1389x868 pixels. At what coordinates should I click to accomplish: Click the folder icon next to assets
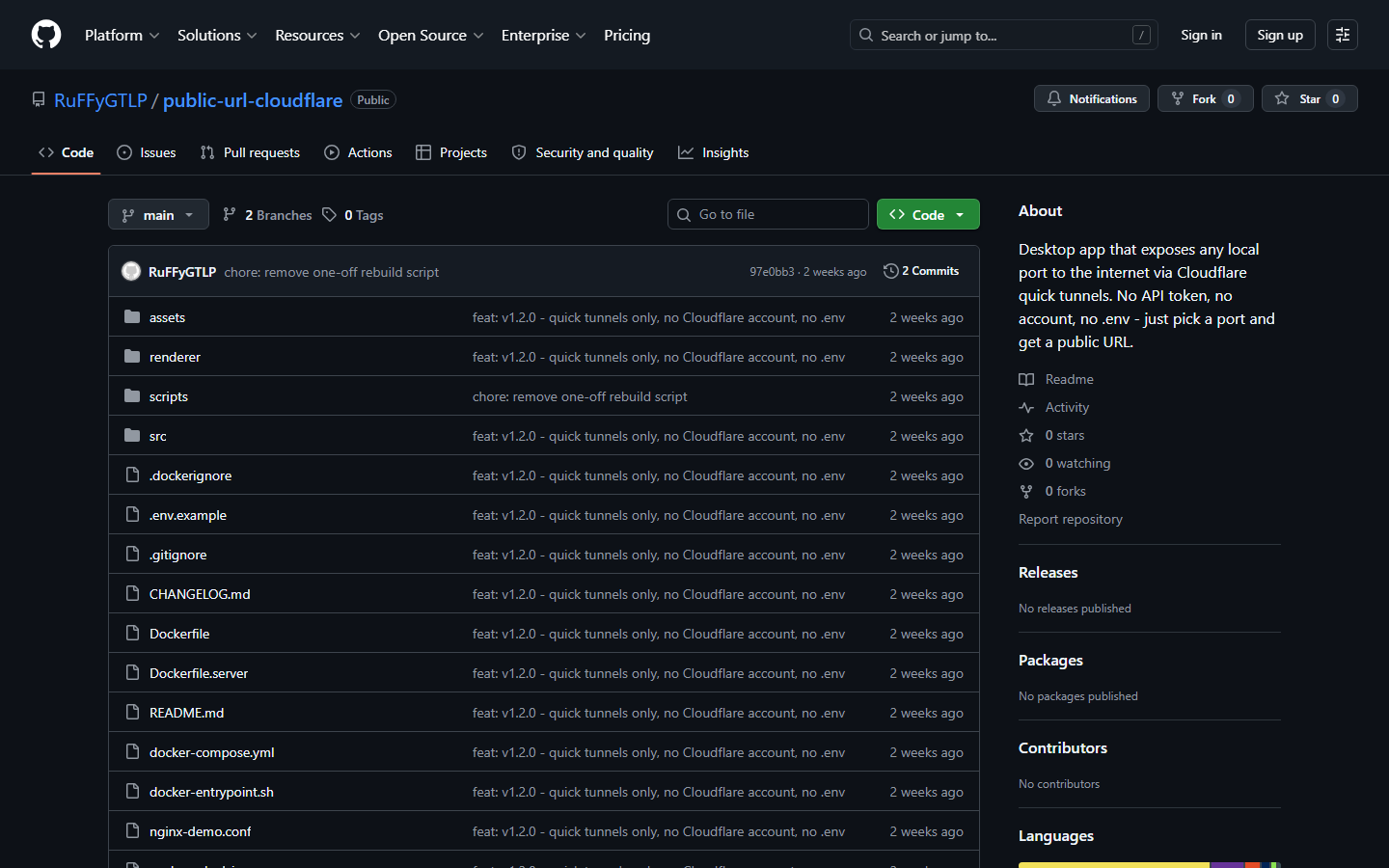pos(132,317)
